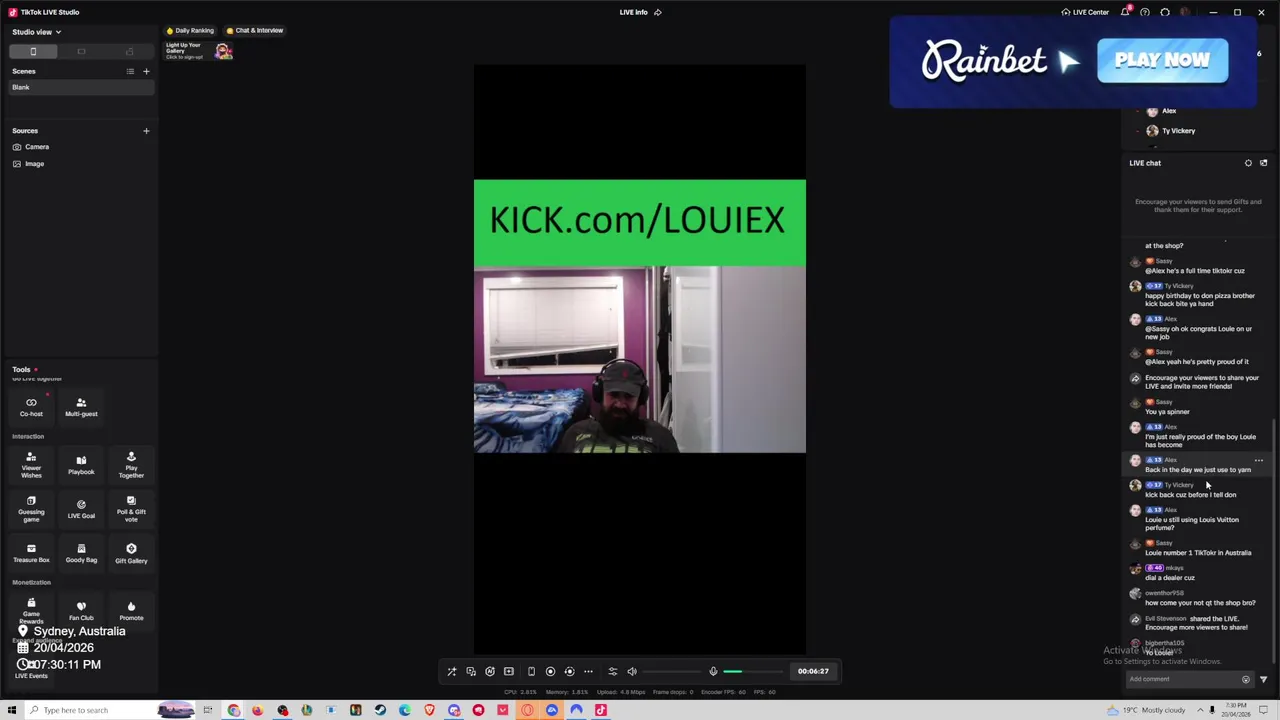Open LIVE chat settings icon
The width and height of the screenshot is (1280, 720).
pyautogui.click(x=1248, y=163)
